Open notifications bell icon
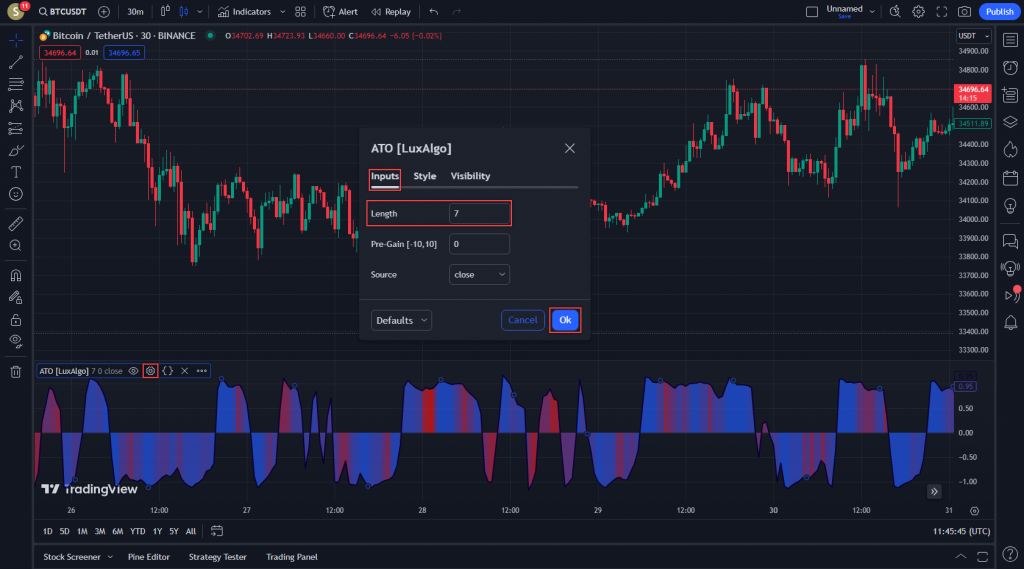Screen dimensions: 1024x569 (x=1010, y=322)
